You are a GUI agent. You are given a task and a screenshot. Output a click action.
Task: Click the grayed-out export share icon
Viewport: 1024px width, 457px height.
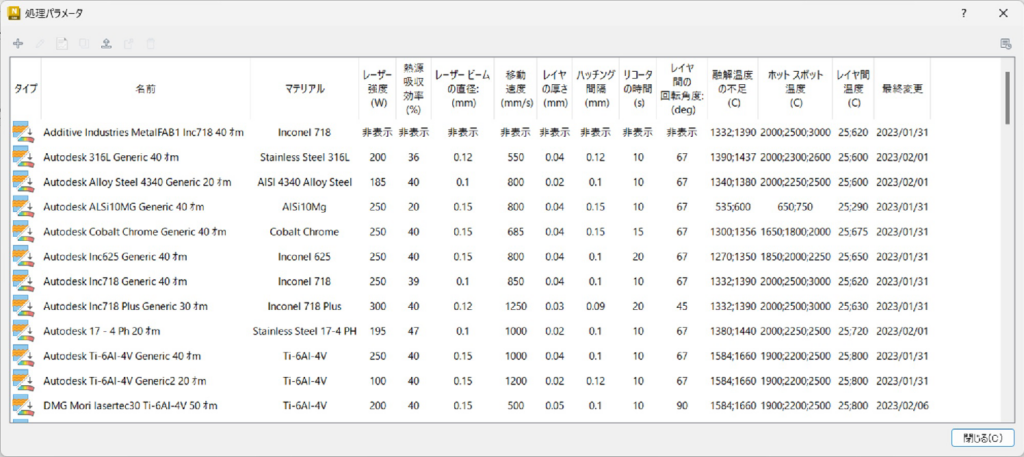(x=129, y=44)
